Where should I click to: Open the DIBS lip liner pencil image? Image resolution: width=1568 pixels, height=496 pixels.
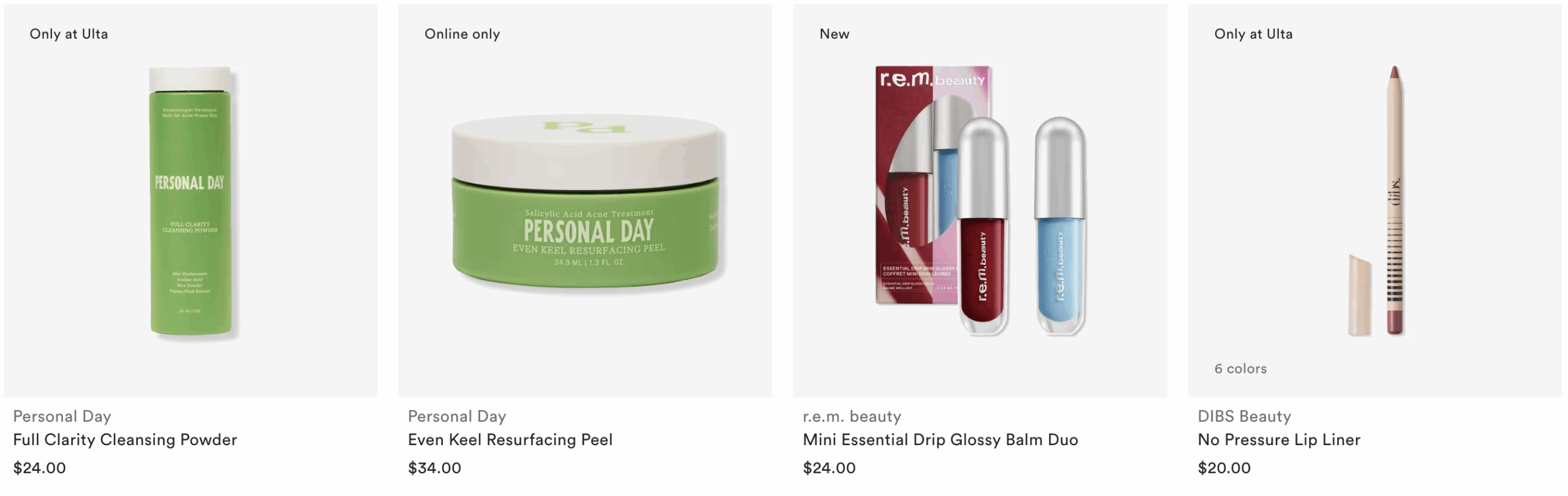click(1375, 200)
